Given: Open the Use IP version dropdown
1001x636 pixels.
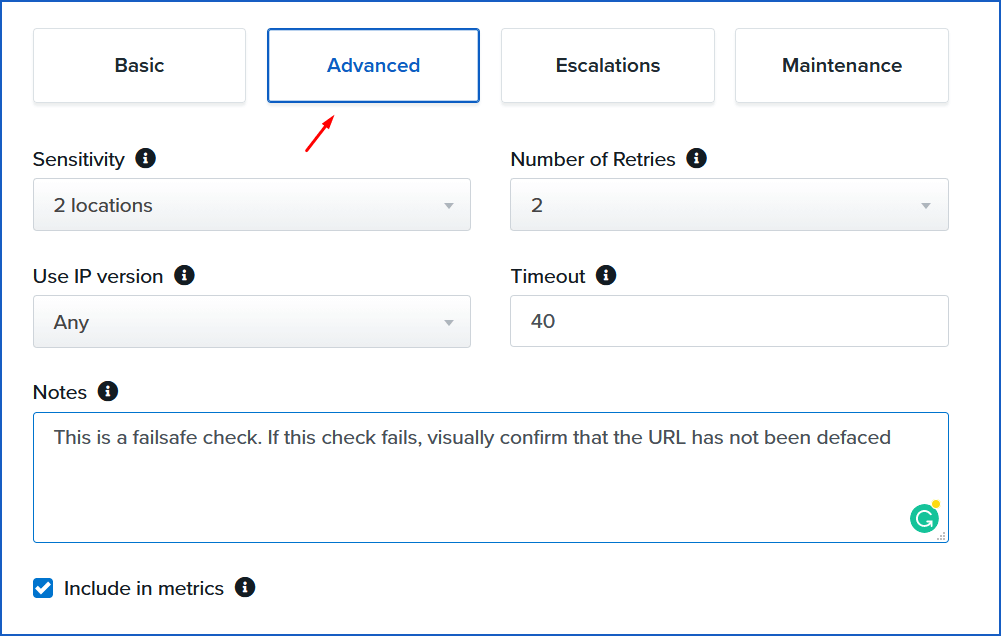Looking at the screenshot, I should (252, 322).
